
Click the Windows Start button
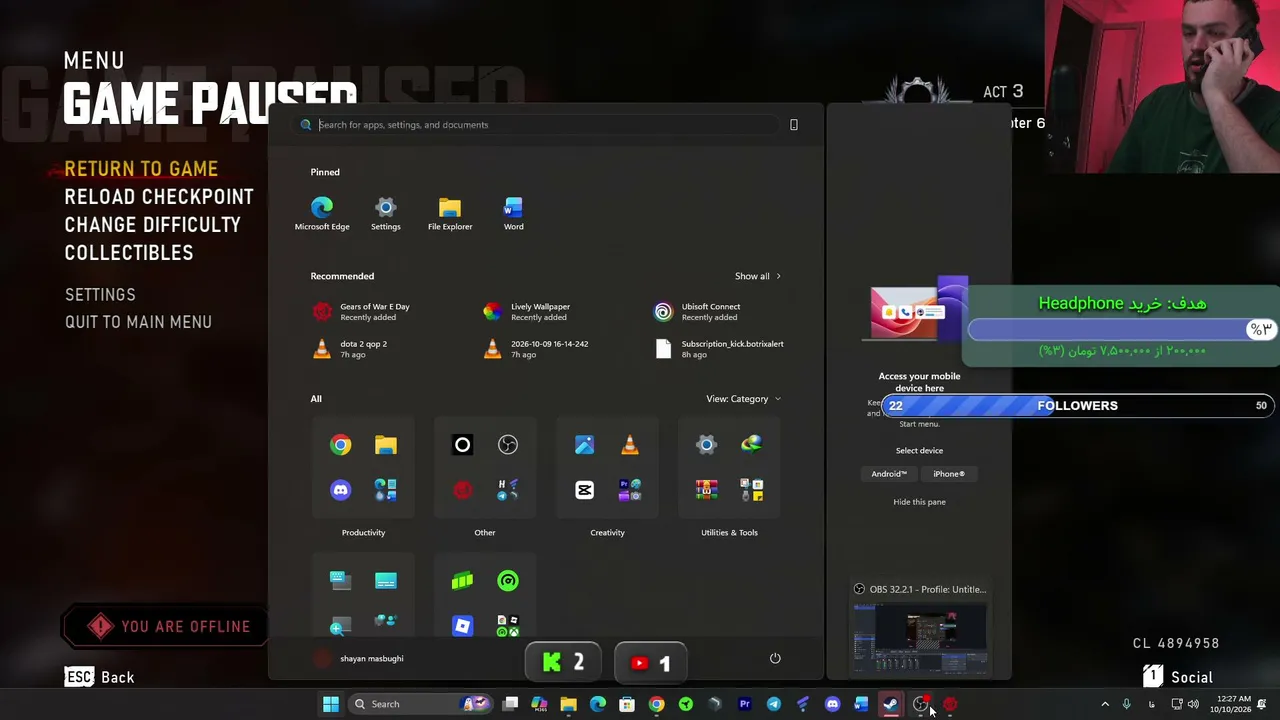click(330, 704)
